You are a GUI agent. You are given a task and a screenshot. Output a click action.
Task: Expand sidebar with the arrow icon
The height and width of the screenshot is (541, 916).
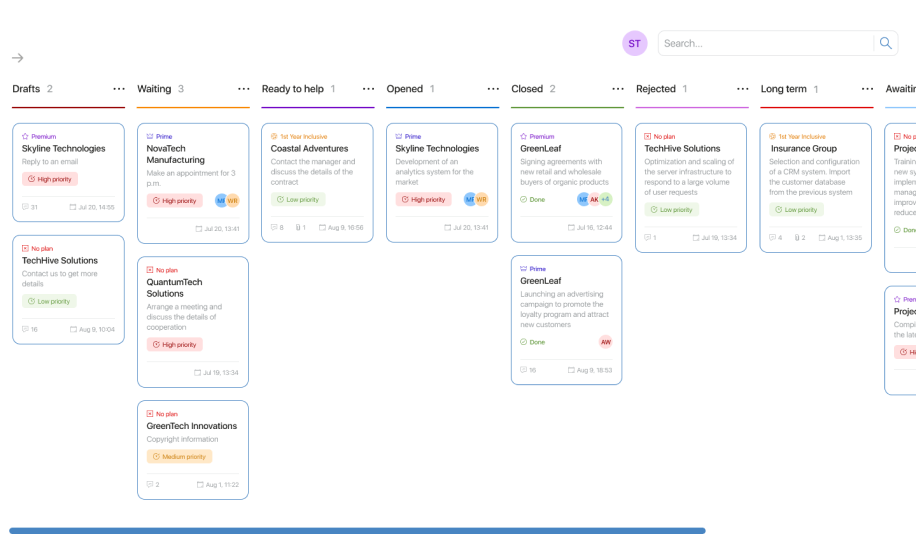click(18, 58)
